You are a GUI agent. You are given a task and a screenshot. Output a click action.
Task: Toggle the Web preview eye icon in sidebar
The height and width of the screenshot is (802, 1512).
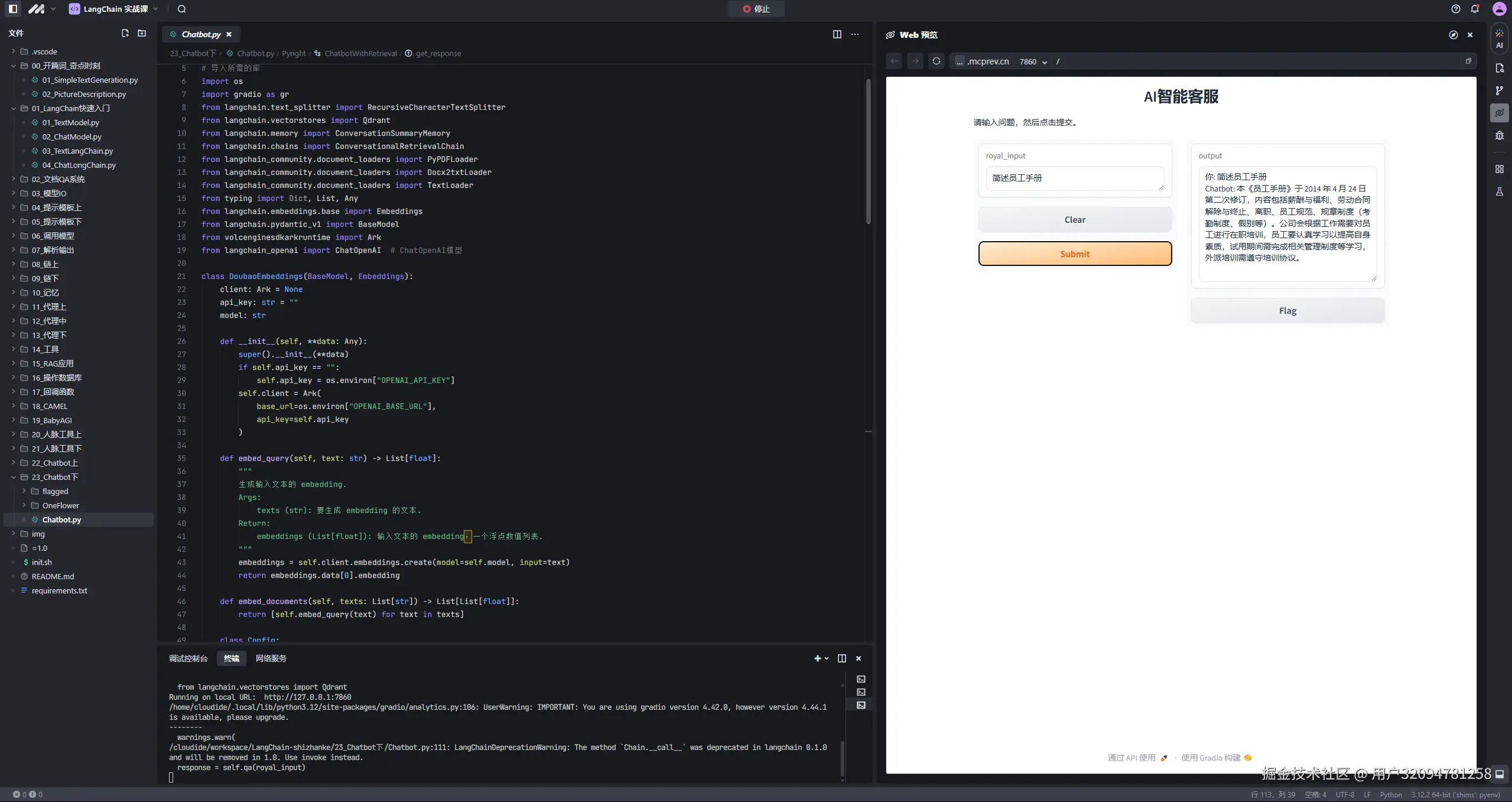(1499, 113)
